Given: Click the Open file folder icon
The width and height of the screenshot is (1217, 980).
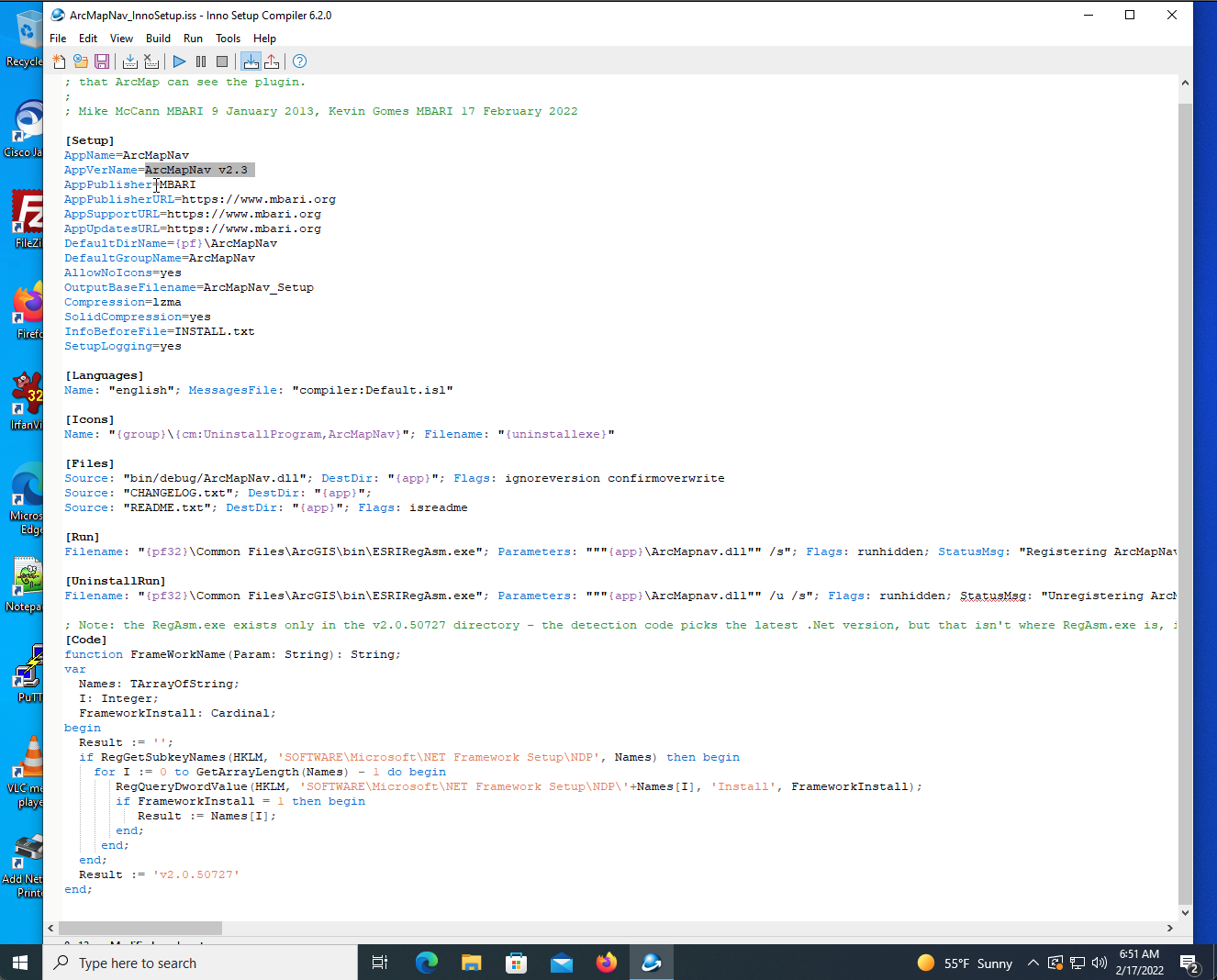Looking at the screenshot, I should 81,61.
